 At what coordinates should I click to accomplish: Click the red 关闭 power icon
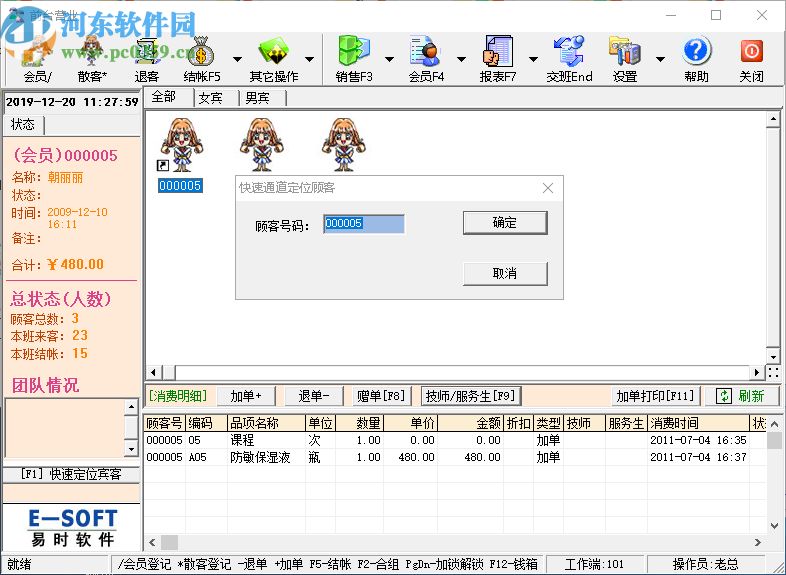(x=751, y=60)
